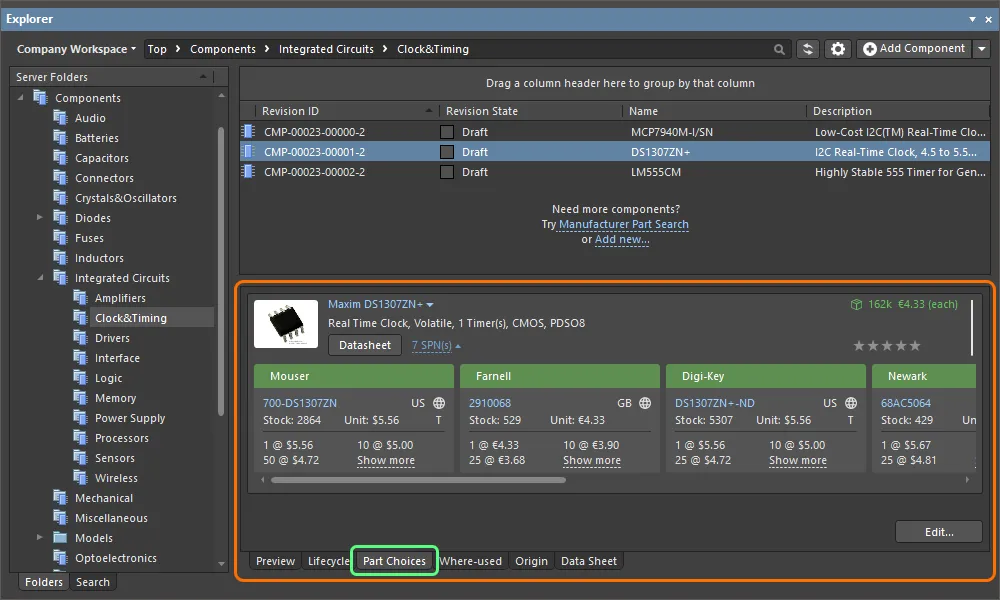Image resolution: width=1000 pixels, height=600 pixels.
Task: Rate the part with five stars
Action: pos(915,346)
